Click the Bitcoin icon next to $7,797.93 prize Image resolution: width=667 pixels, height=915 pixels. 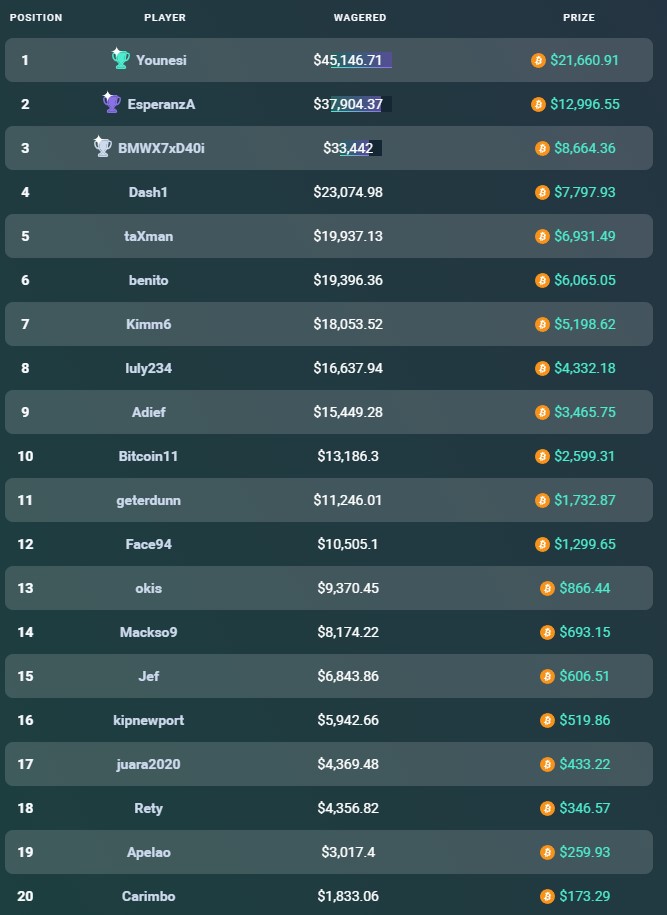click(543, 192)
